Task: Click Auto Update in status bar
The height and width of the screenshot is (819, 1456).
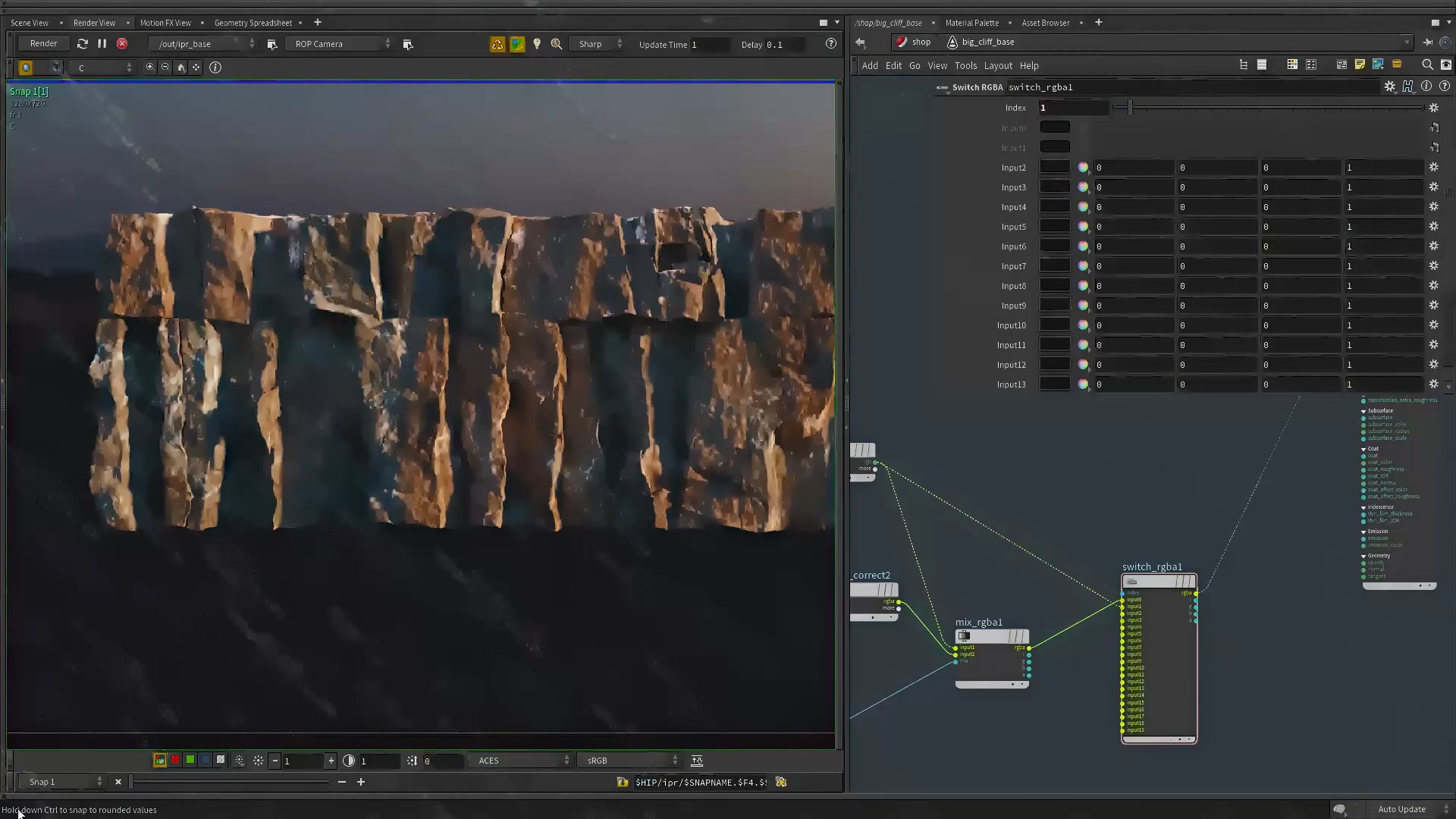Action: [1401, 809]
